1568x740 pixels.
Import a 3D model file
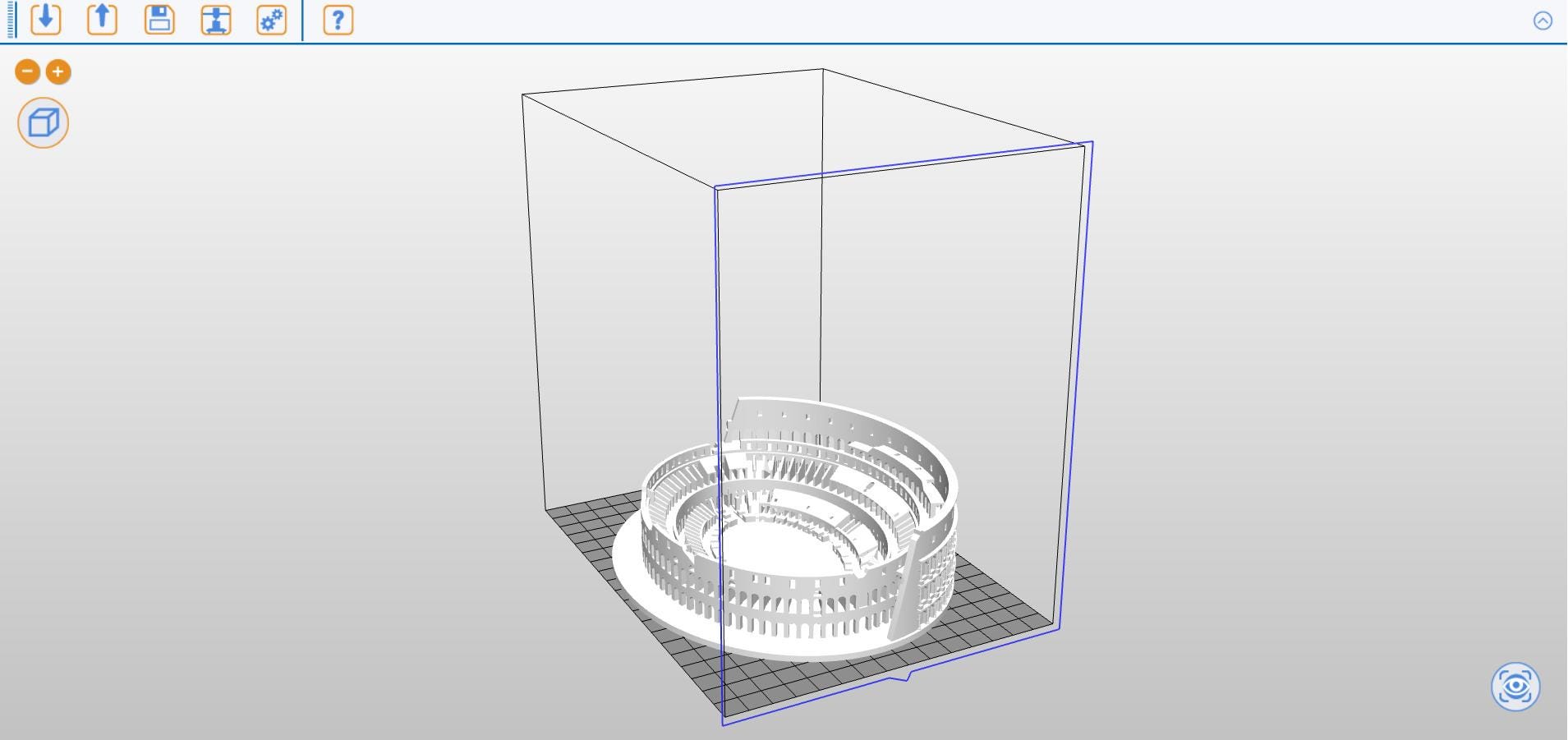pyautogui.click(x=47, y=21)
